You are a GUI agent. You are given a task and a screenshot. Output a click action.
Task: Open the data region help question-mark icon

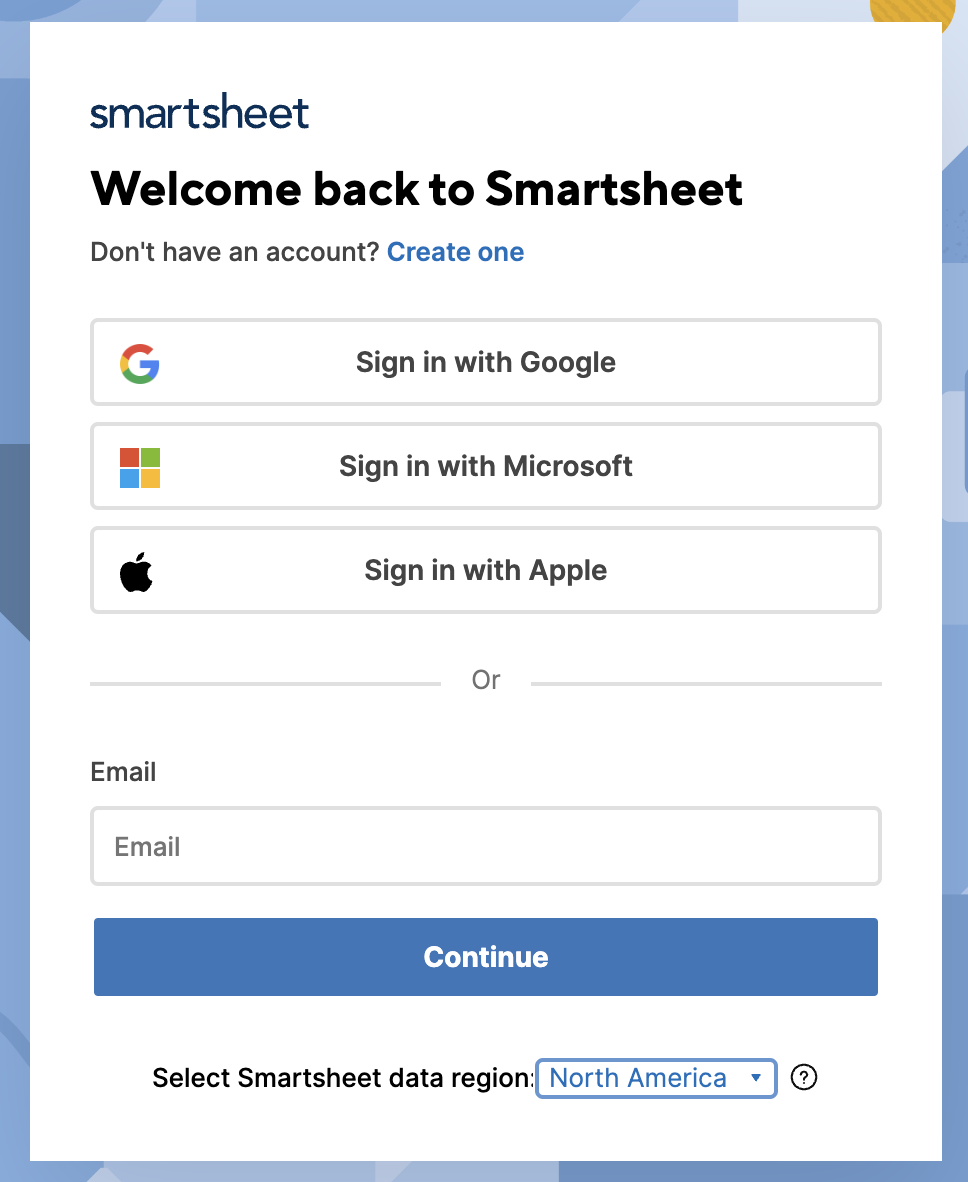point(804,1077)
